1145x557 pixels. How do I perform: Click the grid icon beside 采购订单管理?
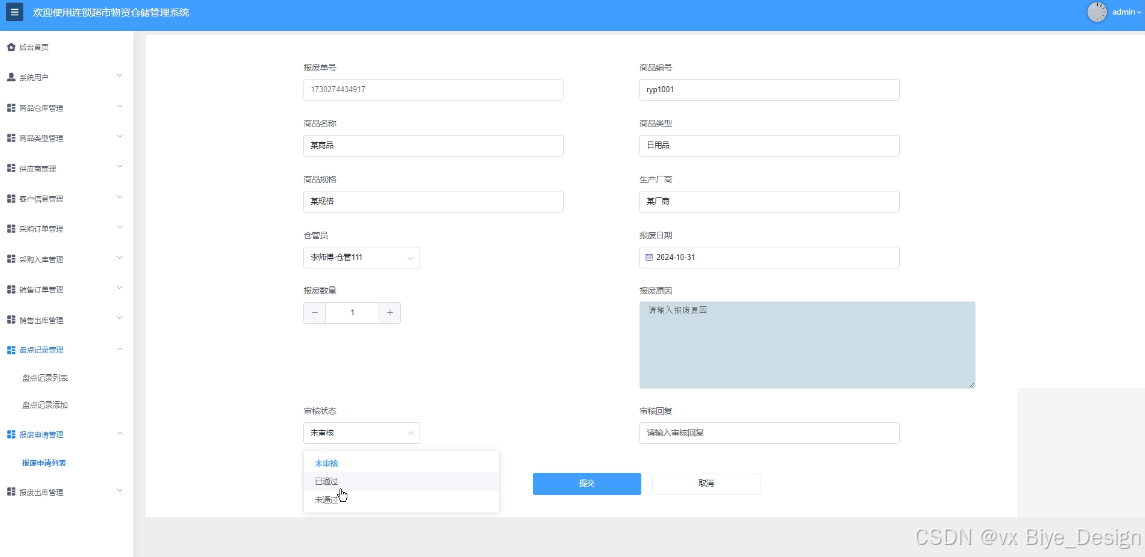11,229
